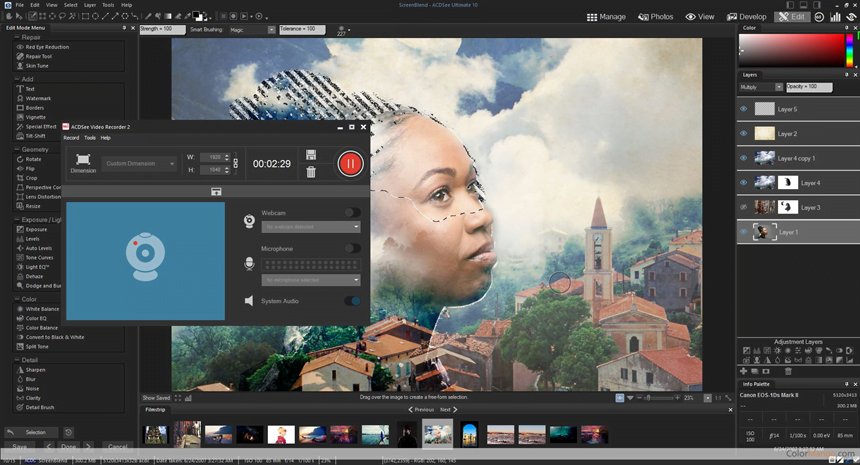Collapse the Repair group
The height and width of the screenshot is (465, 860).
tap(16, 37)
